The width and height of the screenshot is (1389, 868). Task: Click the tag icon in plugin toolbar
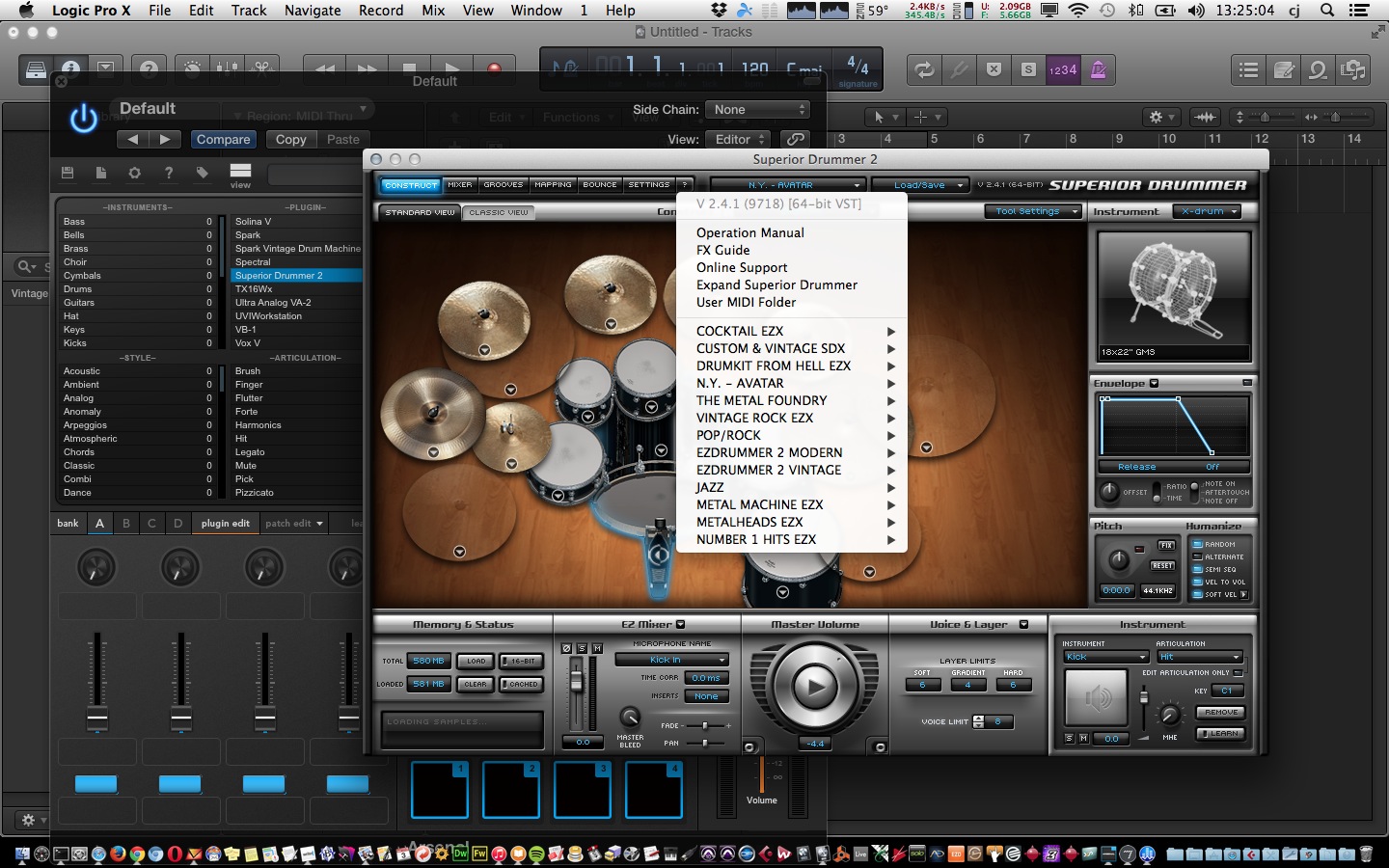(202, 173)
